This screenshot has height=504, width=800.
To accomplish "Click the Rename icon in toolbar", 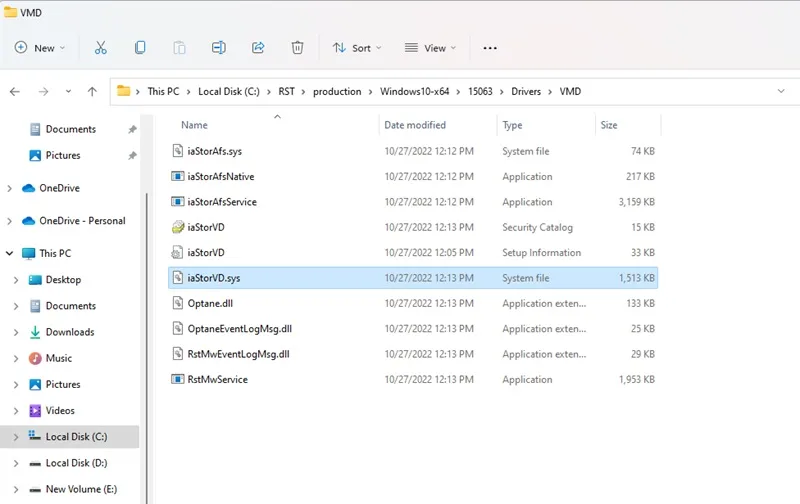I will coord(218,48).
